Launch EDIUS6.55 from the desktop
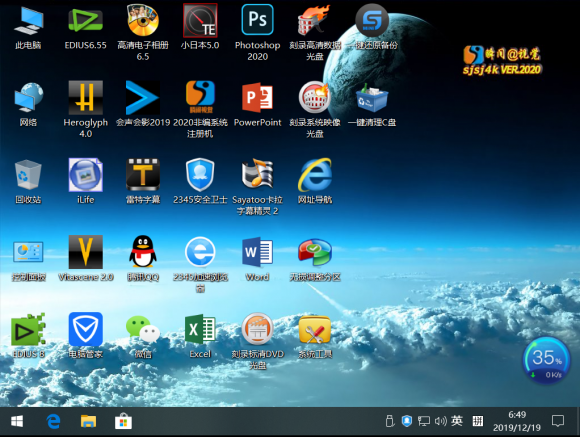Viewport: 580px width, 437px height. pos(85,20)
